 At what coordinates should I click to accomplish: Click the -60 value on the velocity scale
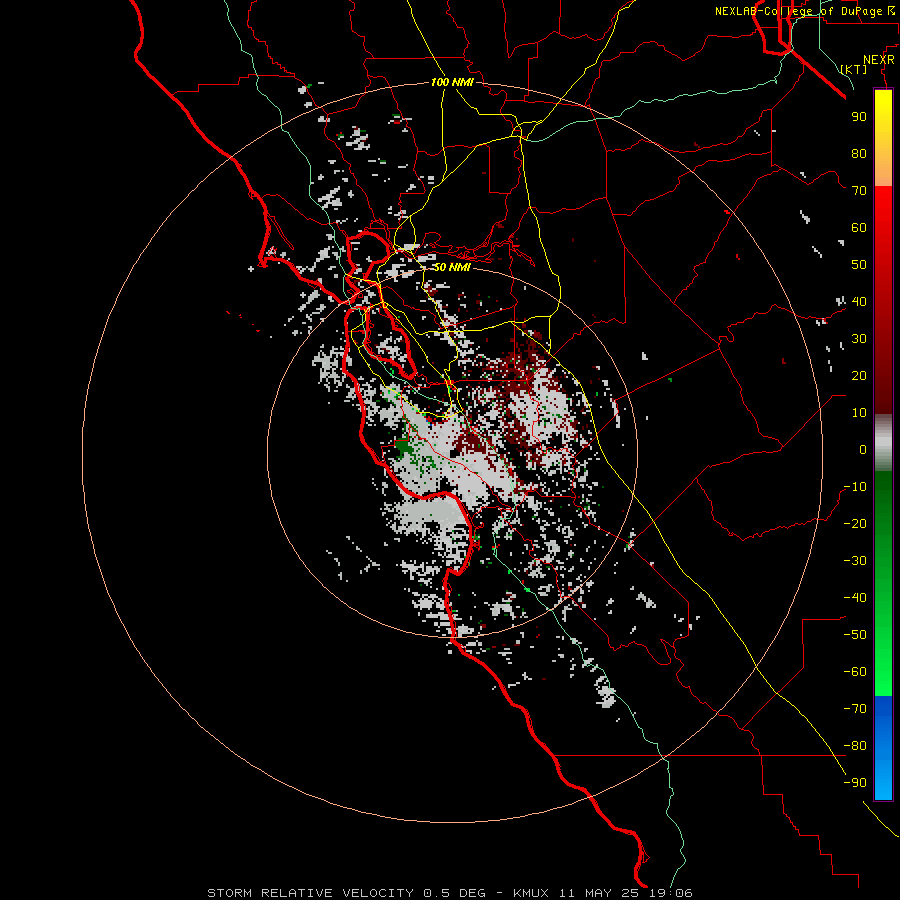click(855, 672)
